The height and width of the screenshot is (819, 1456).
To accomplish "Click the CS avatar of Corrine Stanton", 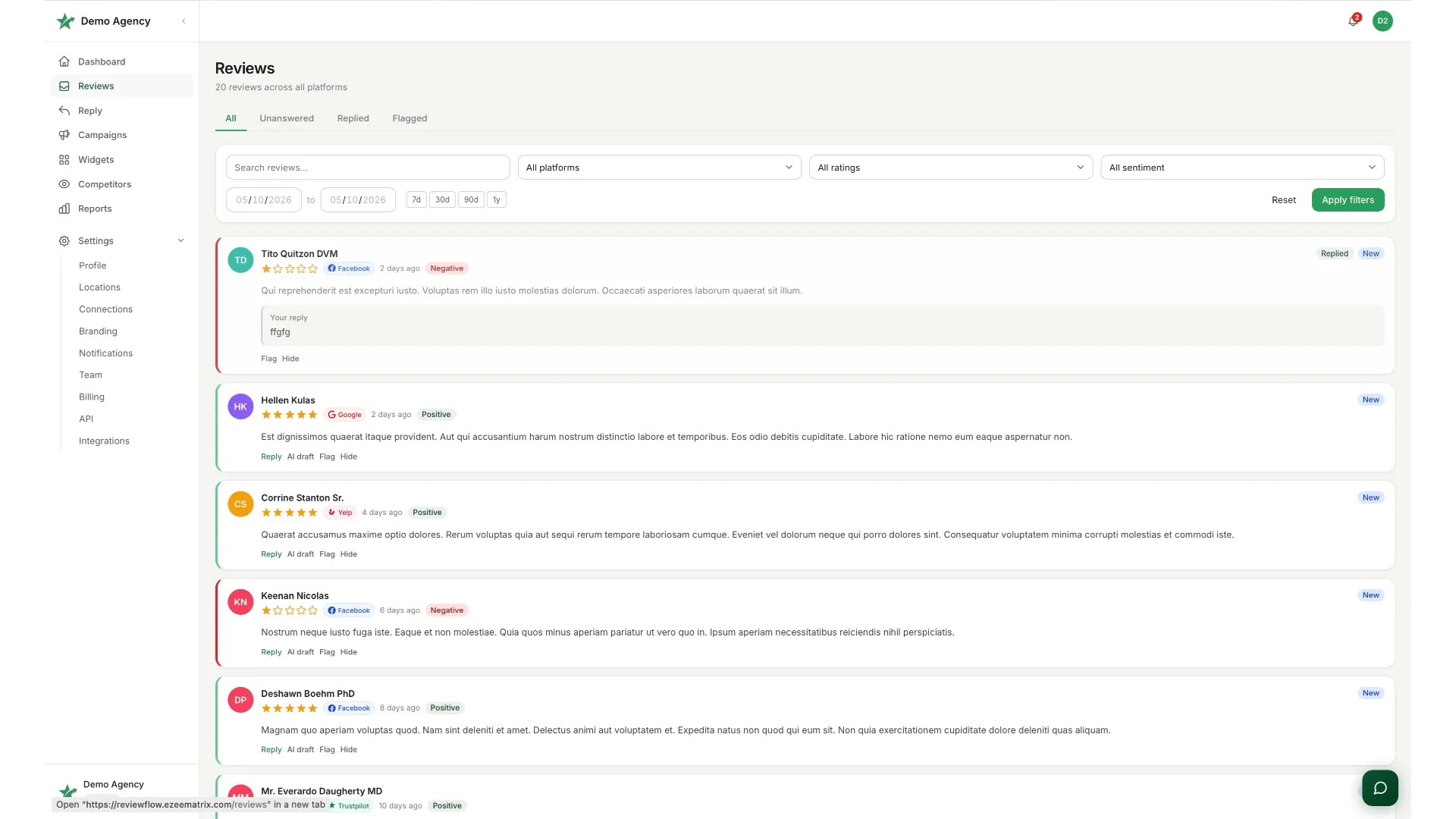I will coord(240,504).
